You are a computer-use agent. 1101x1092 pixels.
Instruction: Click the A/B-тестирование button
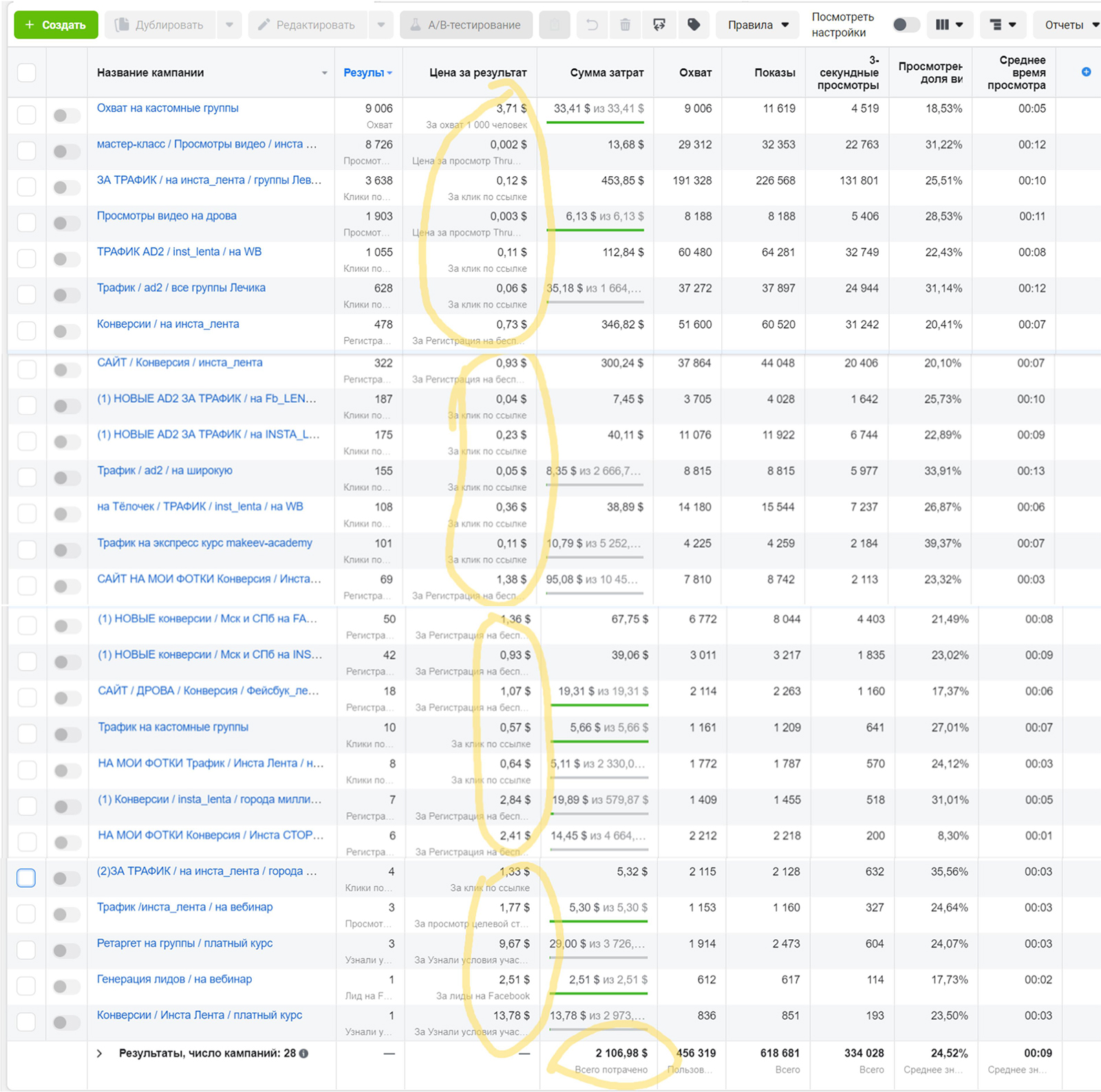466,25
